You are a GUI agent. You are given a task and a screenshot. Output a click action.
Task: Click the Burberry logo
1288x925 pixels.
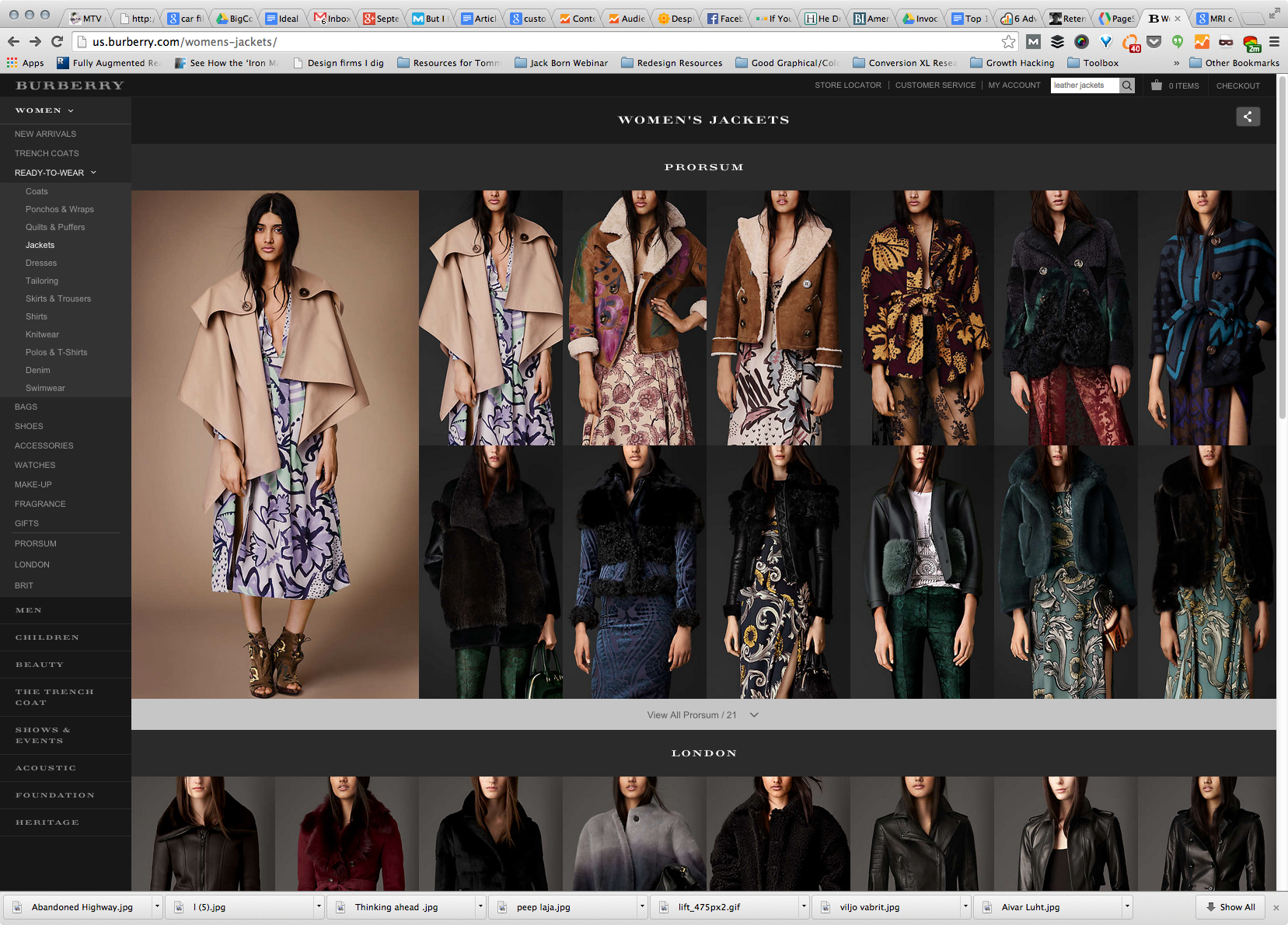coord(70,86)
